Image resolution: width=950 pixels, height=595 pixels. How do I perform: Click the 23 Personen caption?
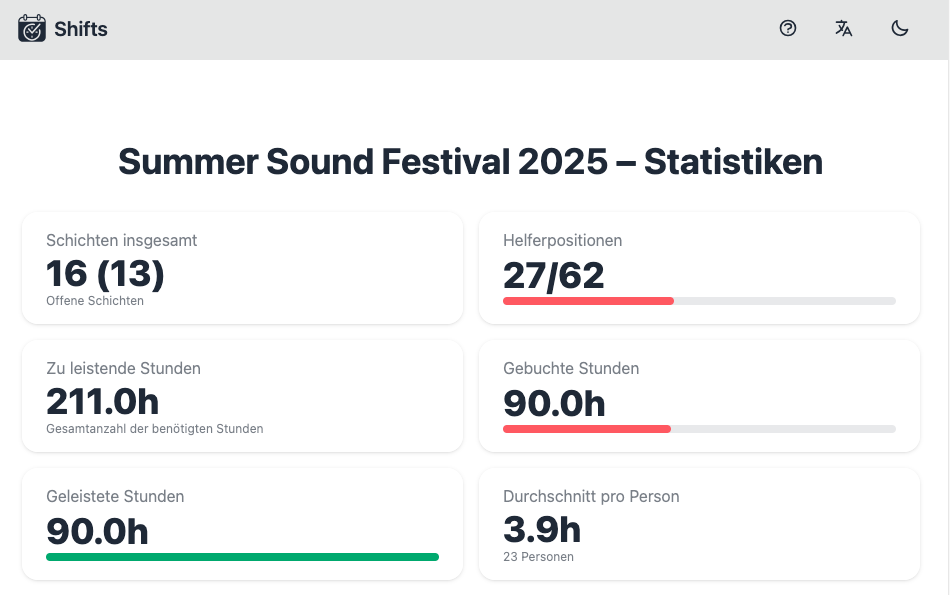538,557
